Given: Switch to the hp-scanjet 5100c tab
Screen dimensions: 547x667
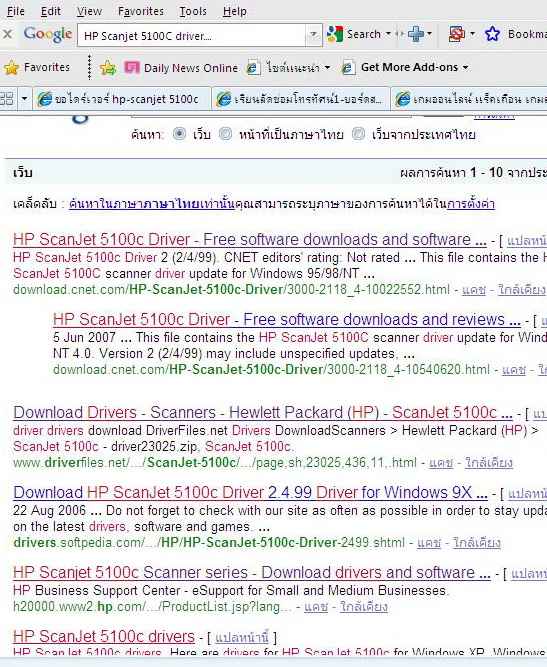Looking at the screenshot, I should click(121, 99).
